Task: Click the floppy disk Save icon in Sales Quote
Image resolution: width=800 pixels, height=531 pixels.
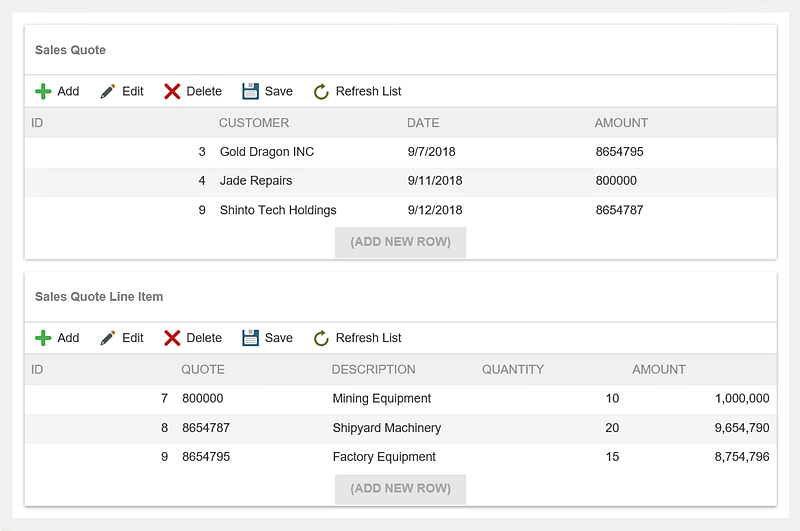Action: (x=250, y=91)
